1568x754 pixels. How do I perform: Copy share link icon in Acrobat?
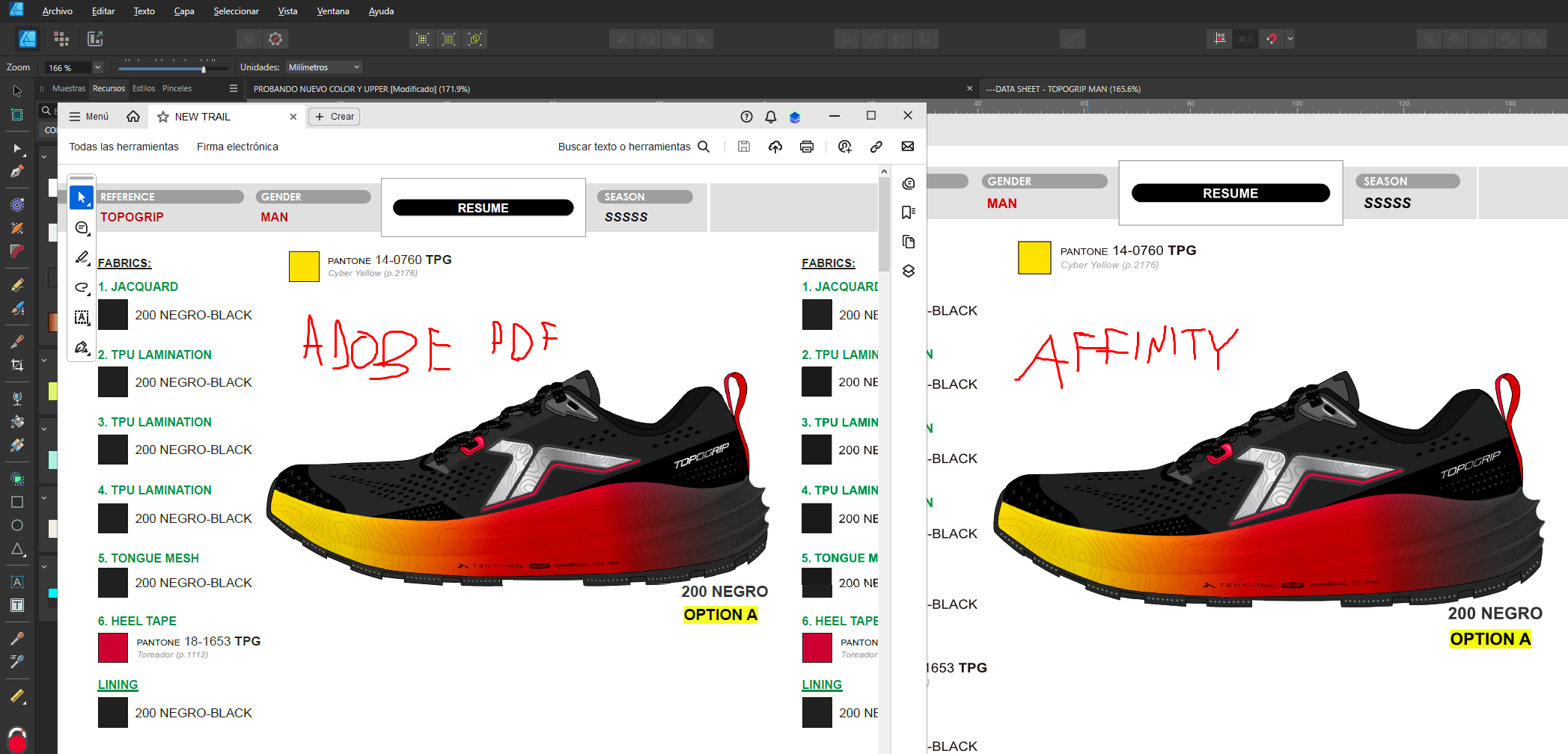point(876,147)
